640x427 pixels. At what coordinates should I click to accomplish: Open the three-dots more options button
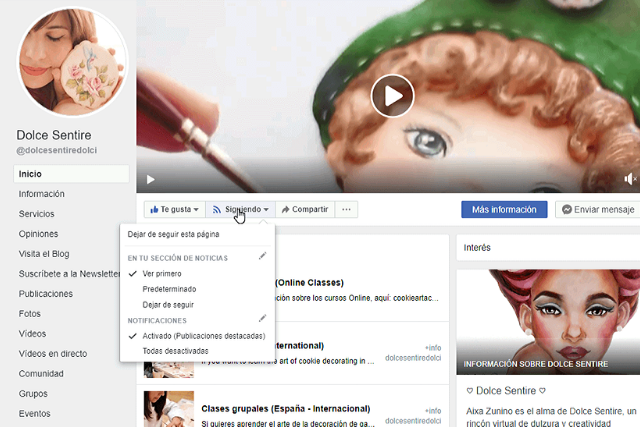(347, 209)
